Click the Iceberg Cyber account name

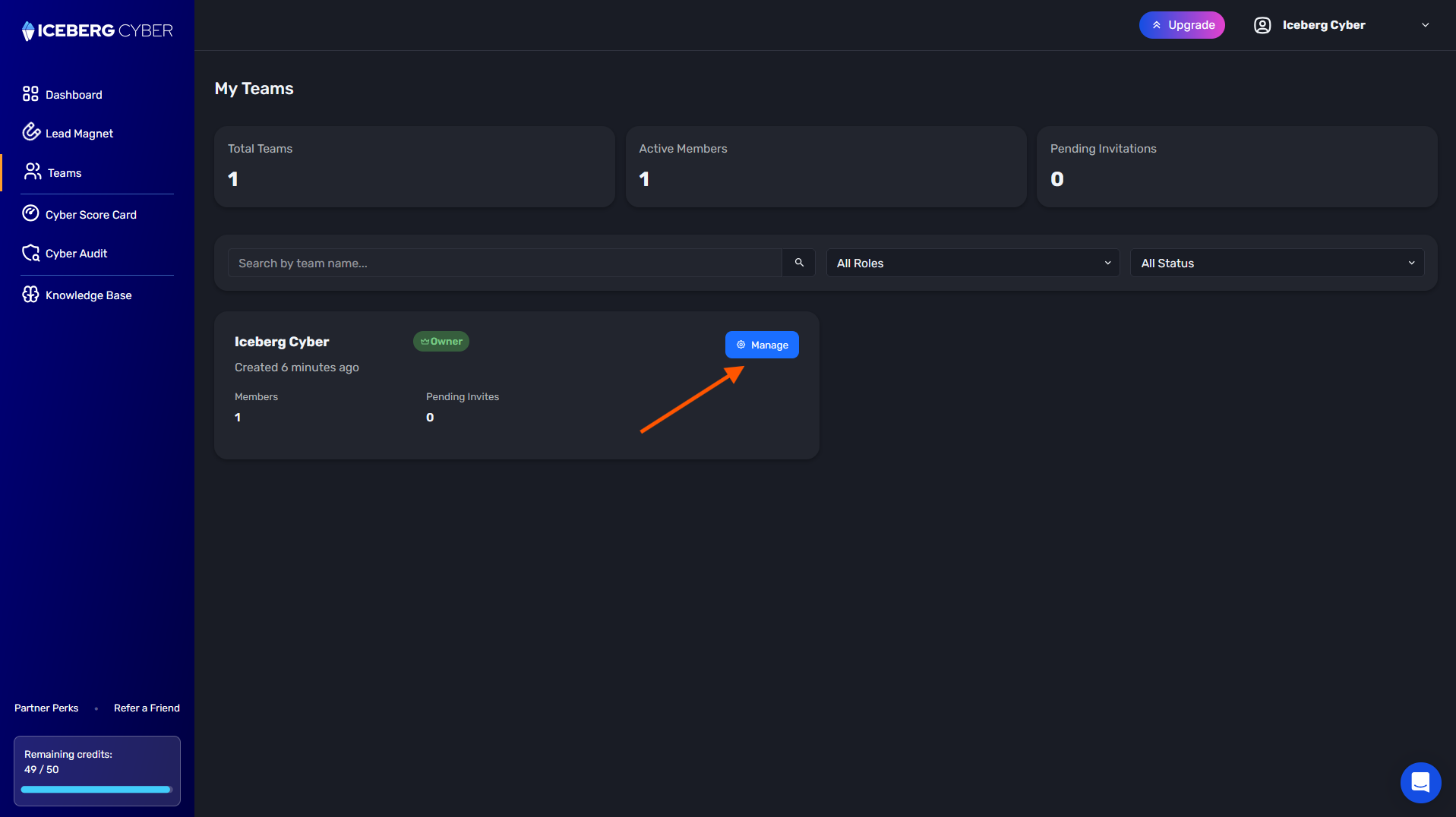pos(1324,25)
